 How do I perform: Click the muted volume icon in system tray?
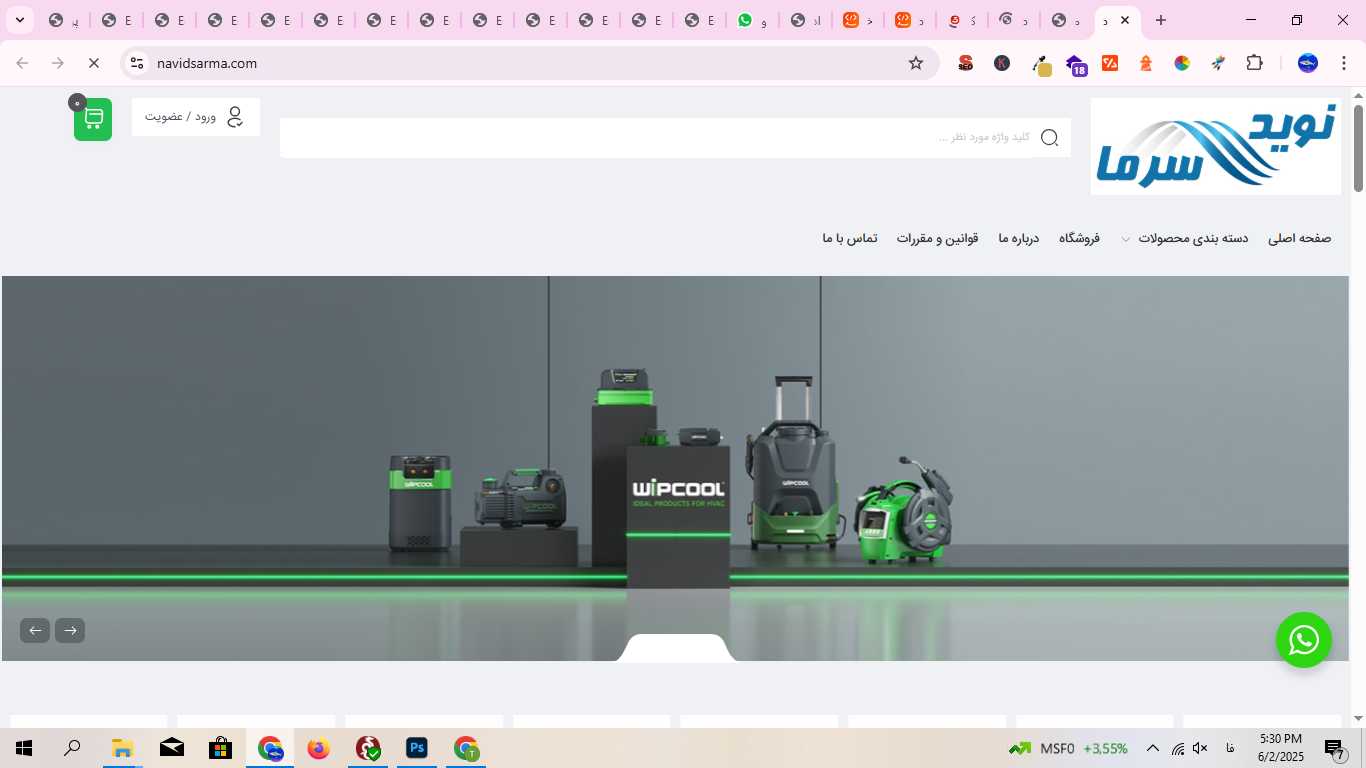click(x=1200, y=748)
